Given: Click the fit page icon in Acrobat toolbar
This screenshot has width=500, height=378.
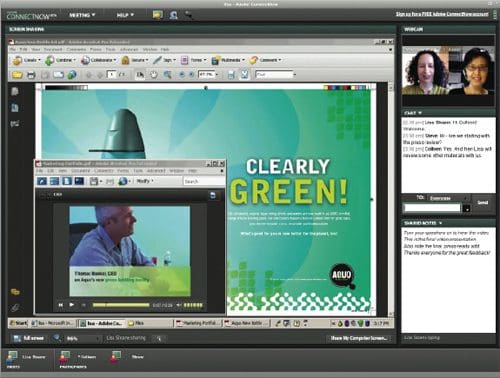Looking at the screenshot, I should click(245, 75).
